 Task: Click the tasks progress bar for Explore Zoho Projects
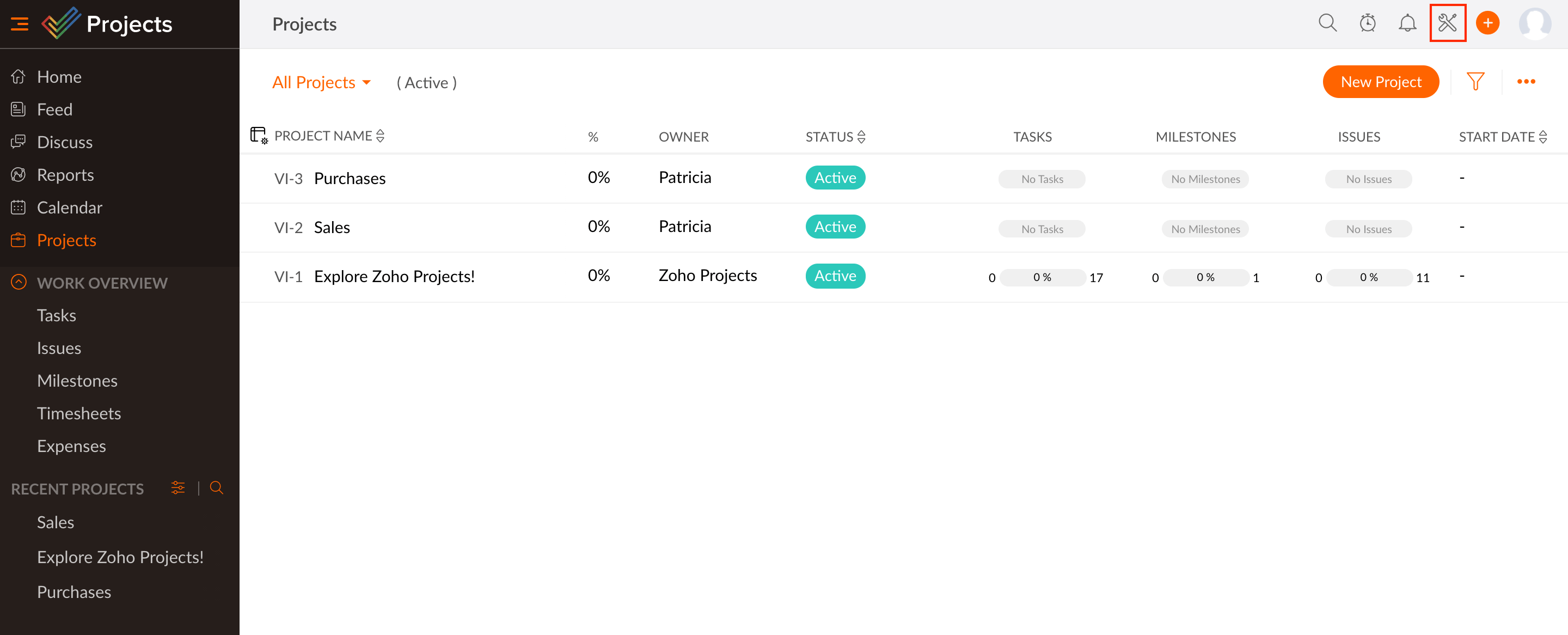click(1042, 277)
